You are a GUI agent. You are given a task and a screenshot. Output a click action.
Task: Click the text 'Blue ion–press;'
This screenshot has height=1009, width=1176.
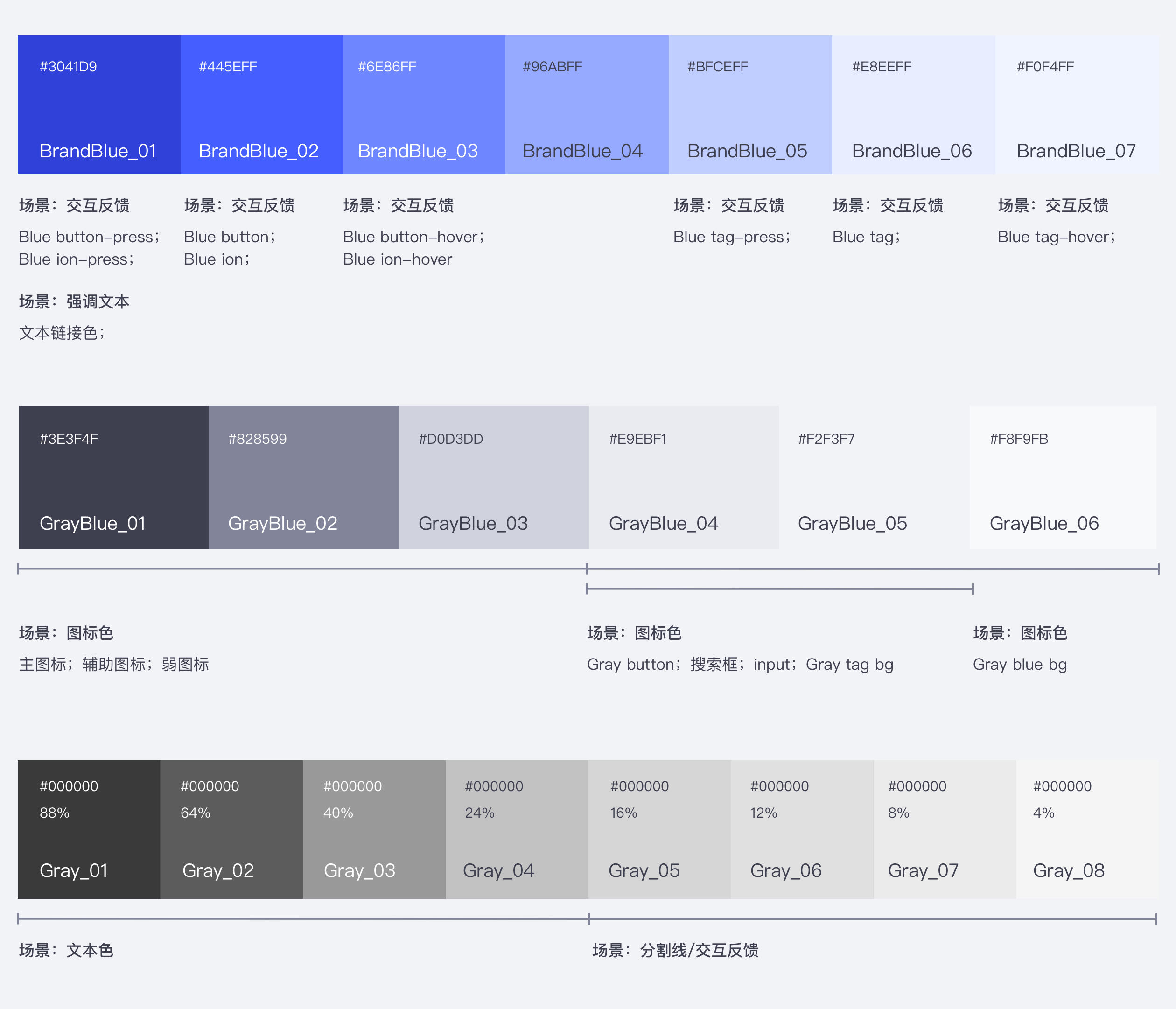point(76,260)
